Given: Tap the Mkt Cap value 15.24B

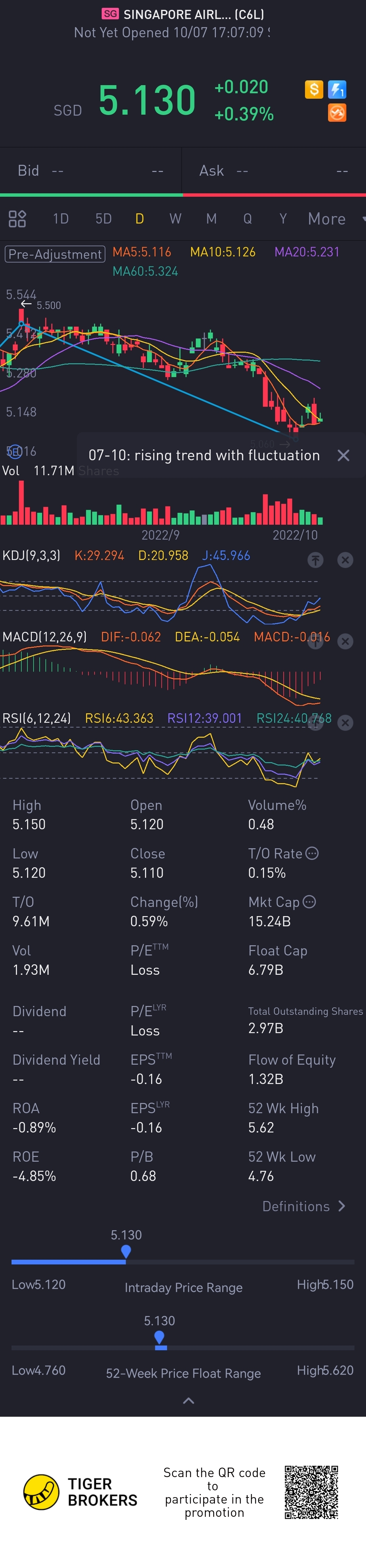Looking at the screenshot, I should (269, 921).
